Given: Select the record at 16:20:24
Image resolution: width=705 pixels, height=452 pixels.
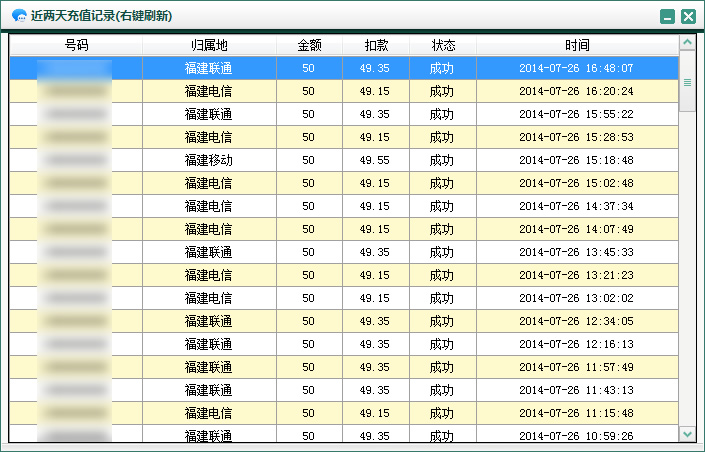Looking at the screenshot, I should pyautogui.click(x=344, y=91).
